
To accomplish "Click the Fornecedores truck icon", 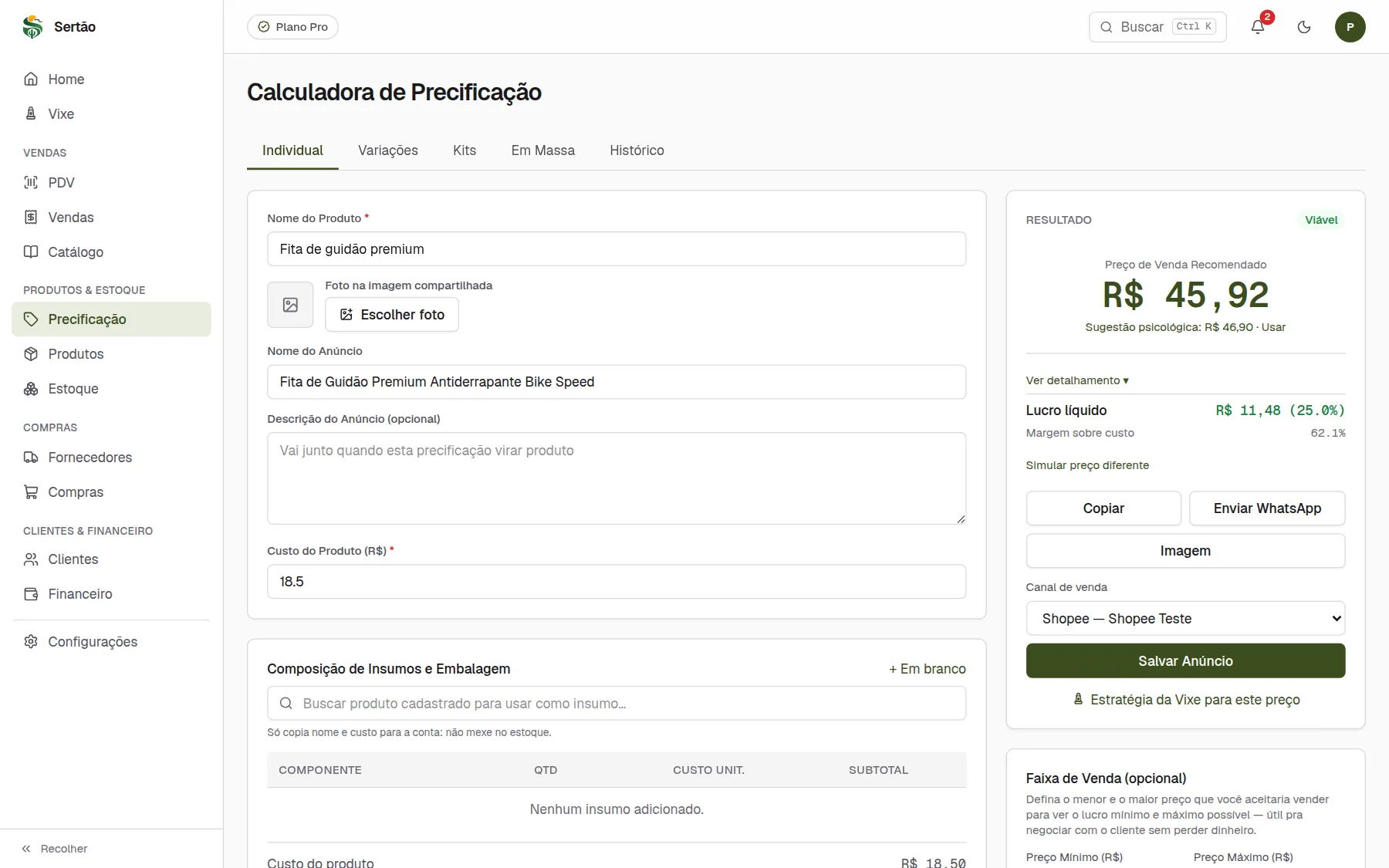I will click(x=31, y=457).
